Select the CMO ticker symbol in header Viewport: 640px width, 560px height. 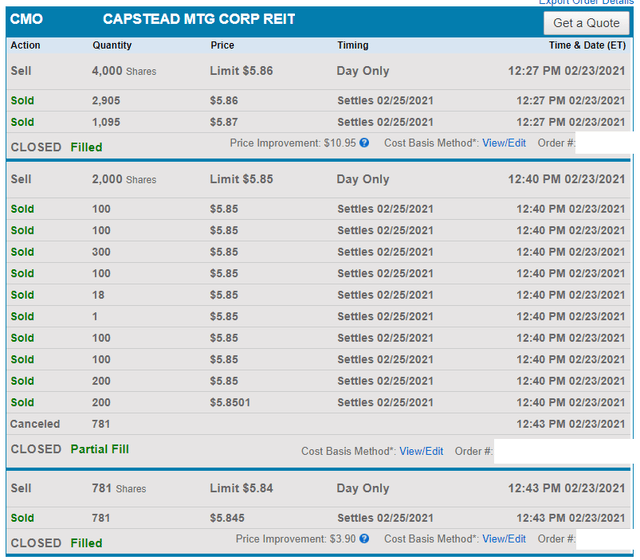[x=27, y=19]
